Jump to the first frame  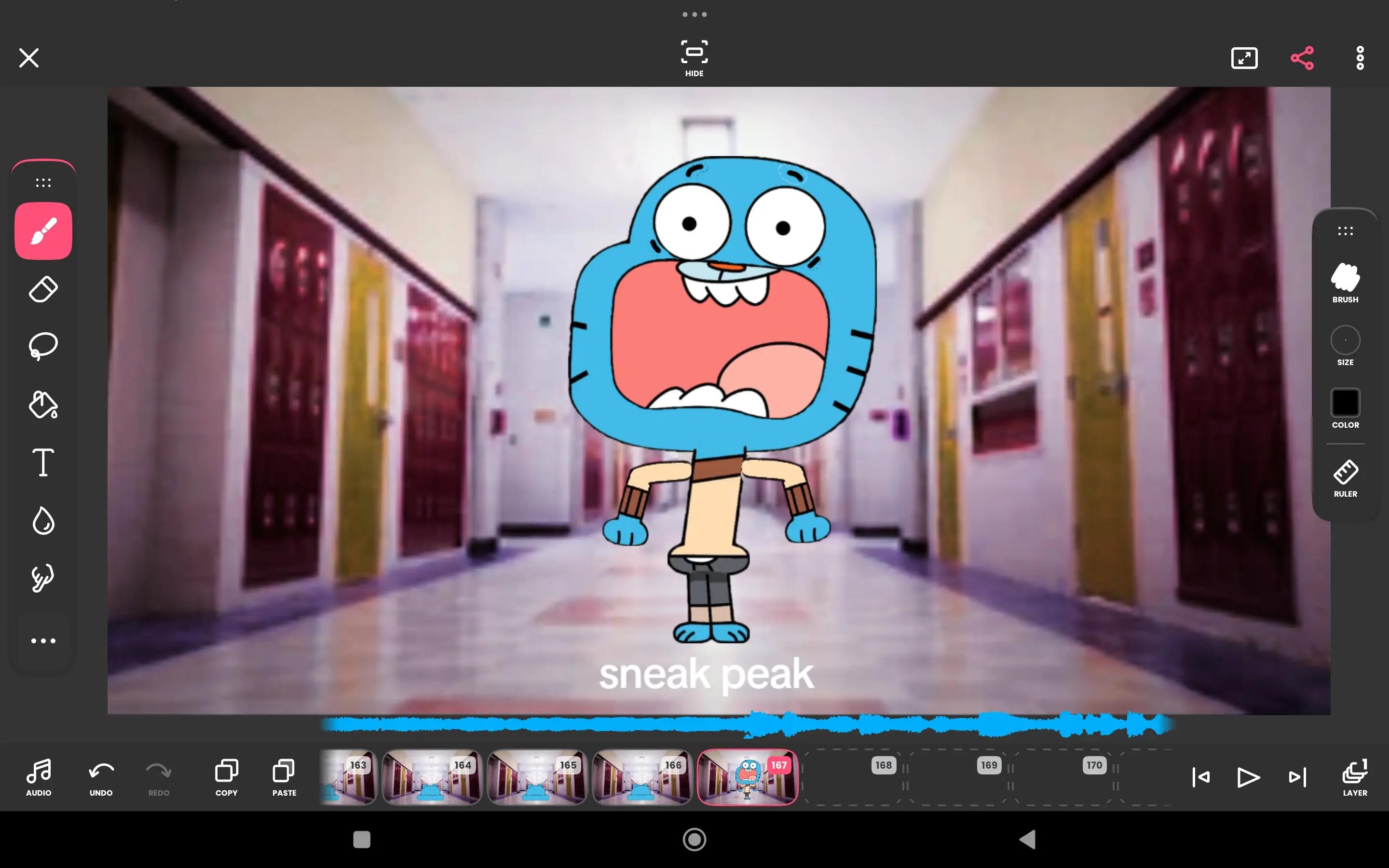click(1201, 777)
